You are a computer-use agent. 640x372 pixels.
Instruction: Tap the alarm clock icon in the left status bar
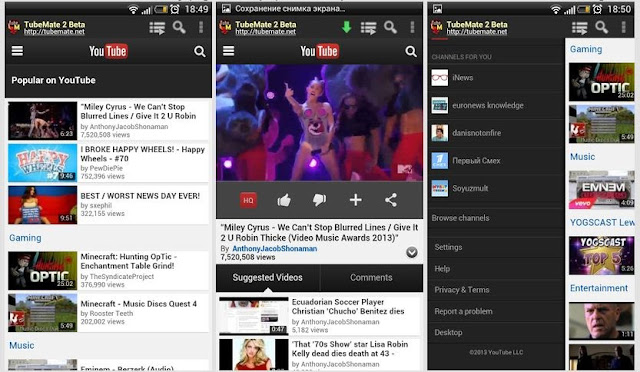[x=175, y=9]
